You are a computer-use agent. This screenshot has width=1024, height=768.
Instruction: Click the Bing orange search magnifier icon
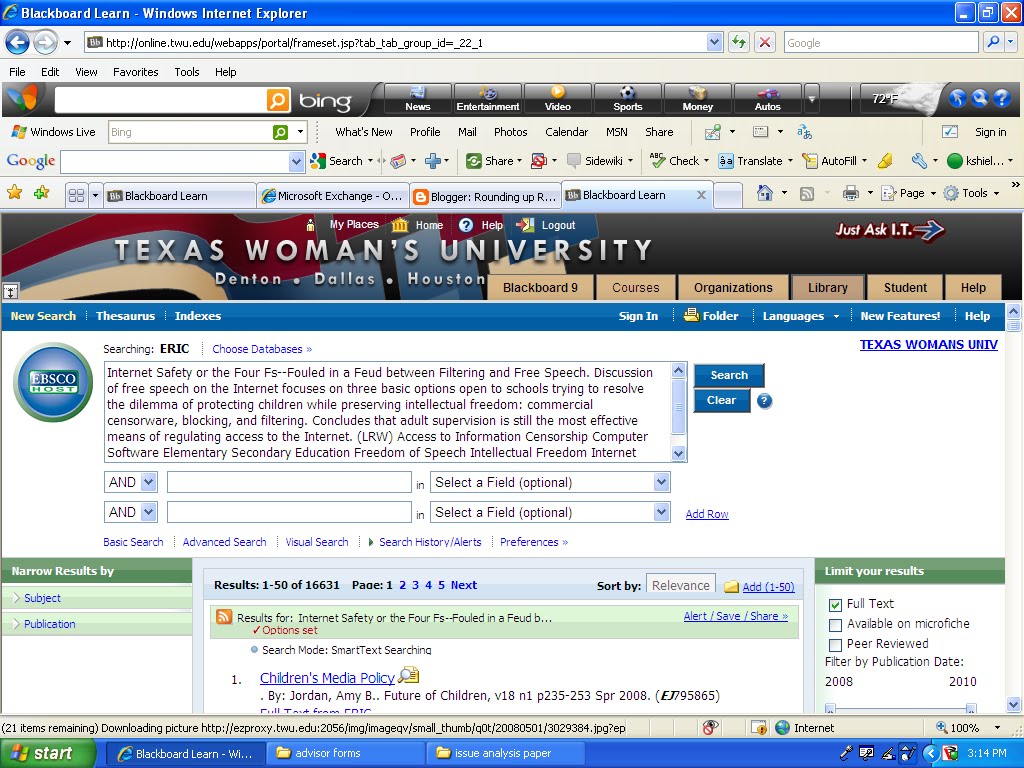pos(278,100)
